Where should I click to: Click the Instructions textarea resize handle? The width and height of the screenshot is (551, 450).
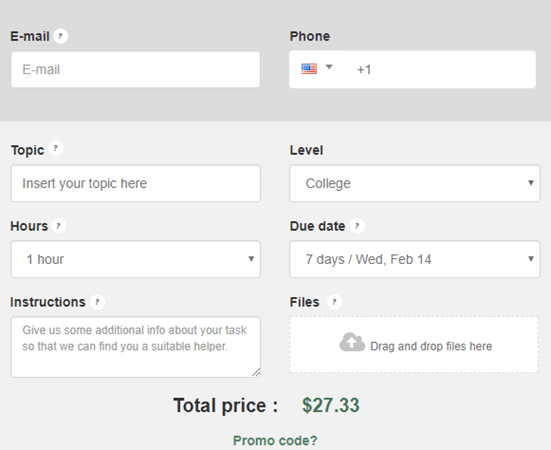tap(256, 372)
